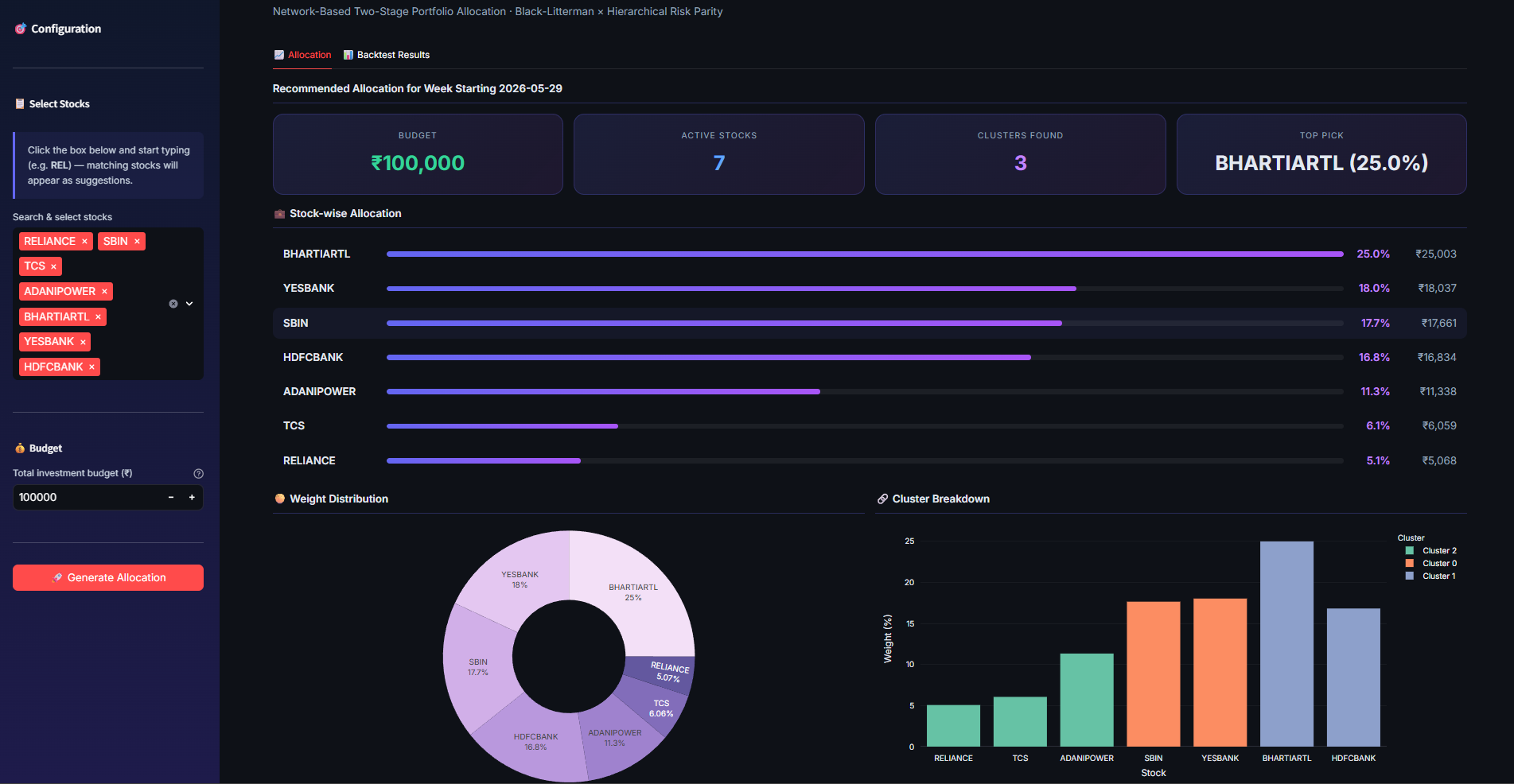Viewport: 1514px width, 784px height.
Task: Click the TCS bar in Cluster Breakdown
Action: point(1020,722)
